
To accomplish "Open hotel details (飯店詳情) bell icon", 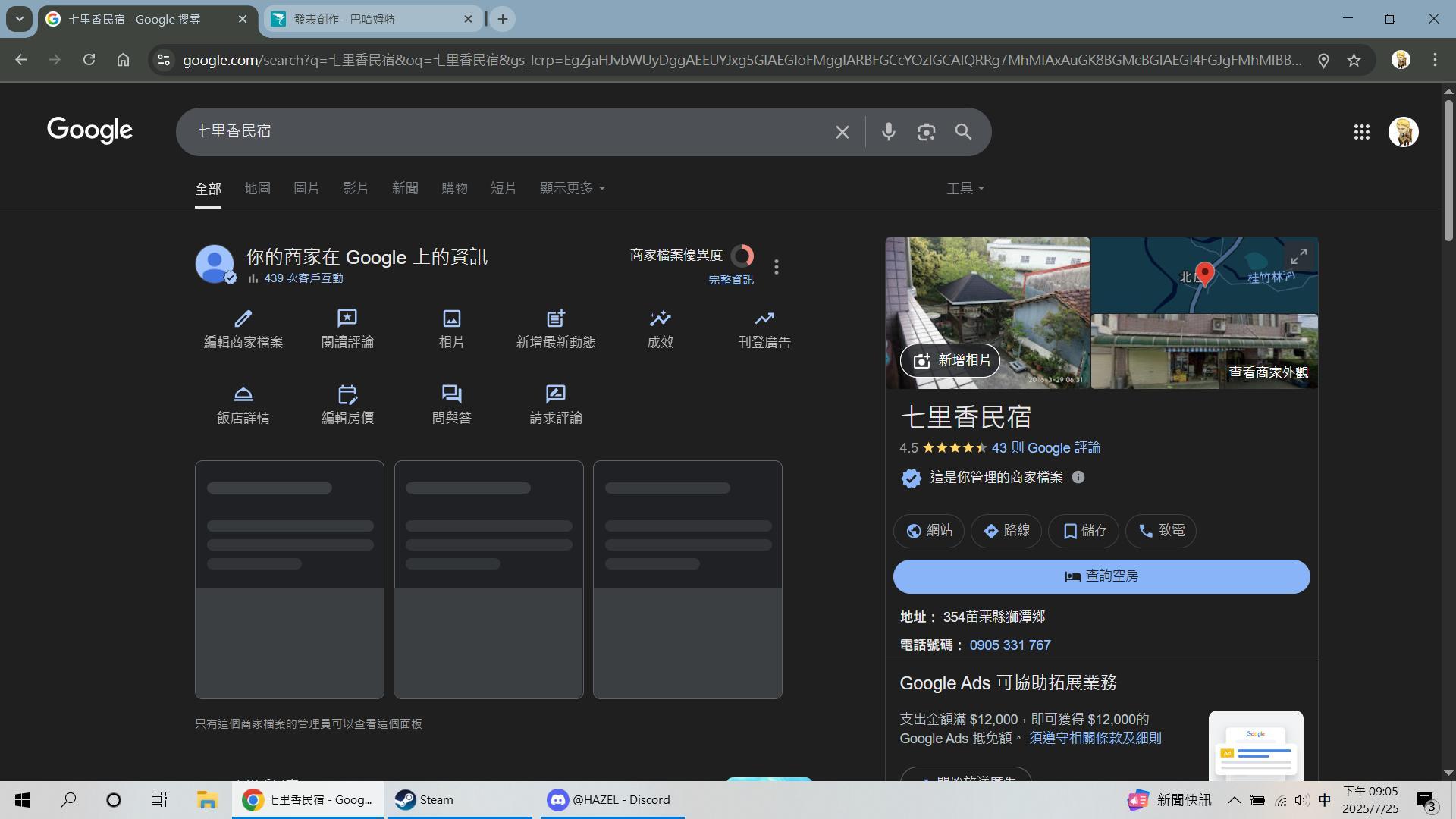I will 243,394.
